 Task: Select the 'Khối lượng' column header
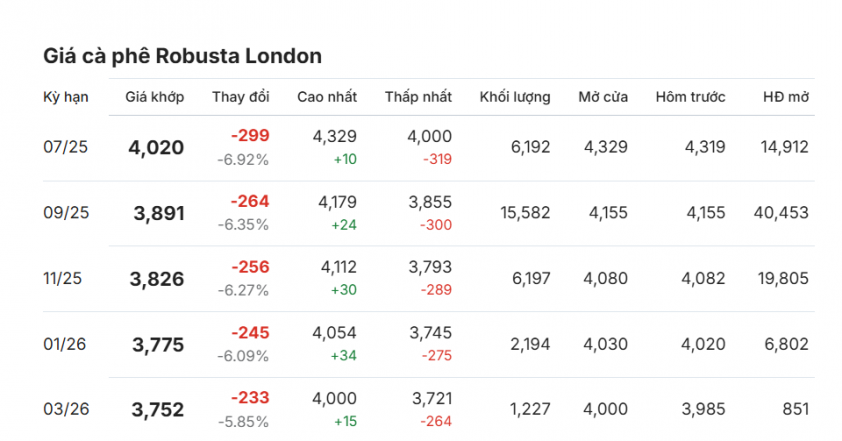click(x=515, y=97)
